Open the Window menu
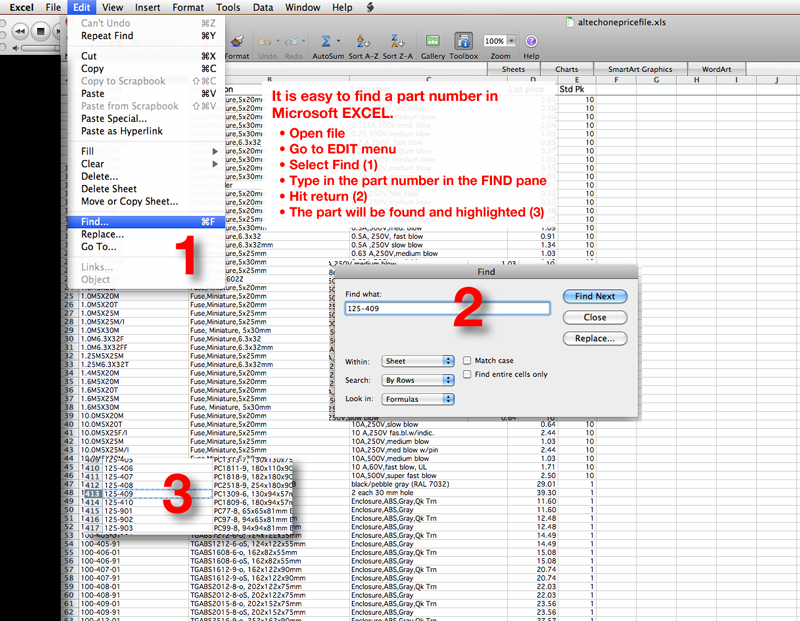The width and height of the screenshot is (800, 621). click(x=303, y=7)
